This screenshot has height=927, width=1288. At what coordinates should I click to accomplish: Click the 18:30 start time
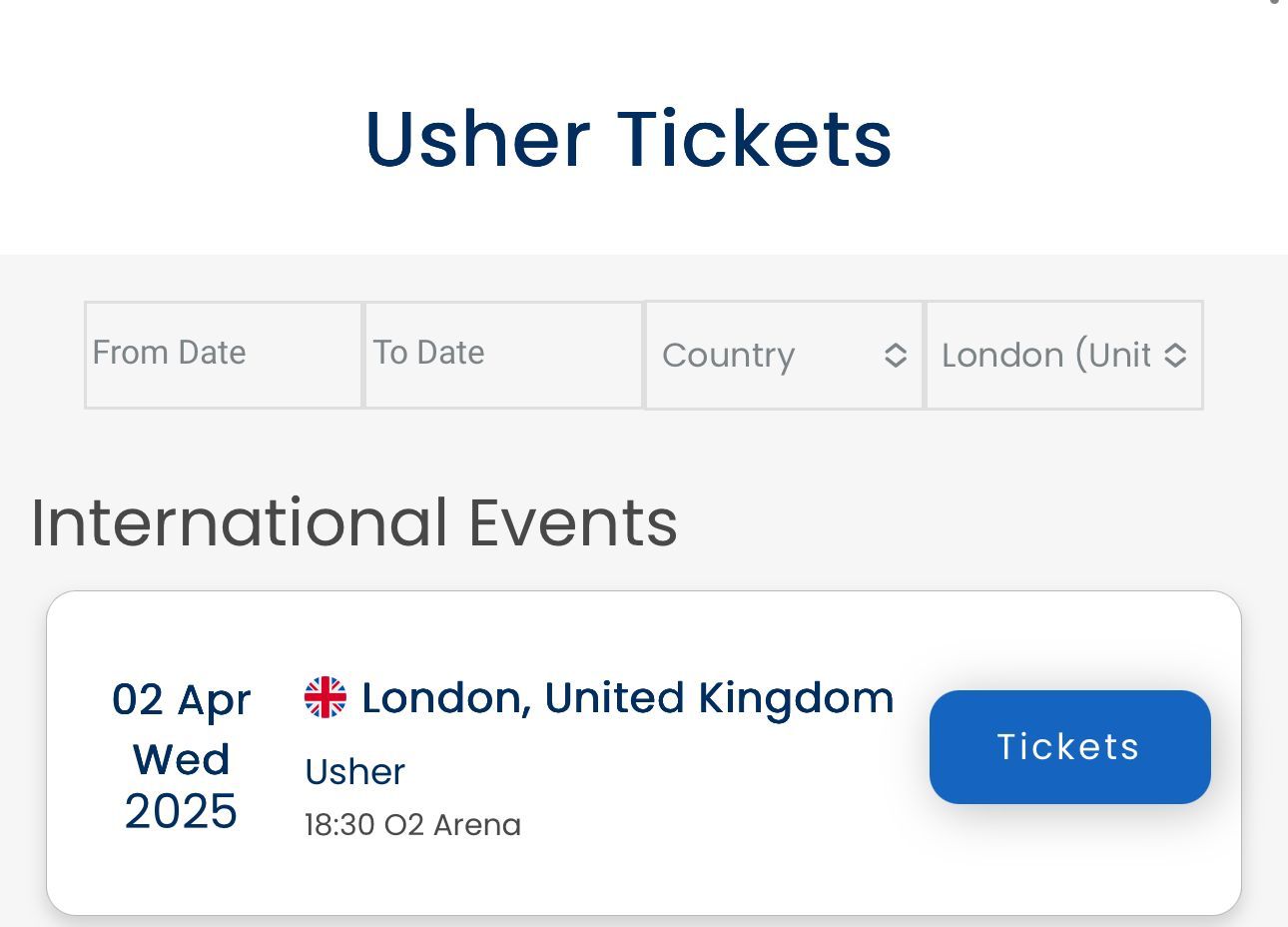(x=339, y=825)
